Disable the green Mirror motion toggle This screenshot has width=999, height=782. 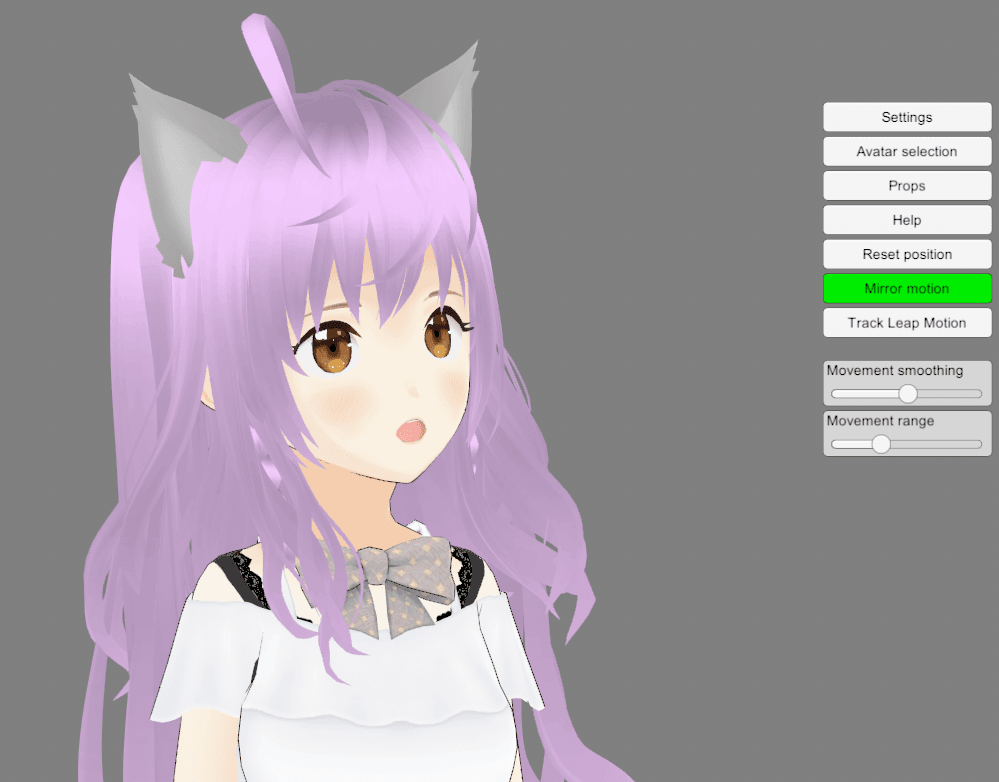907,289
